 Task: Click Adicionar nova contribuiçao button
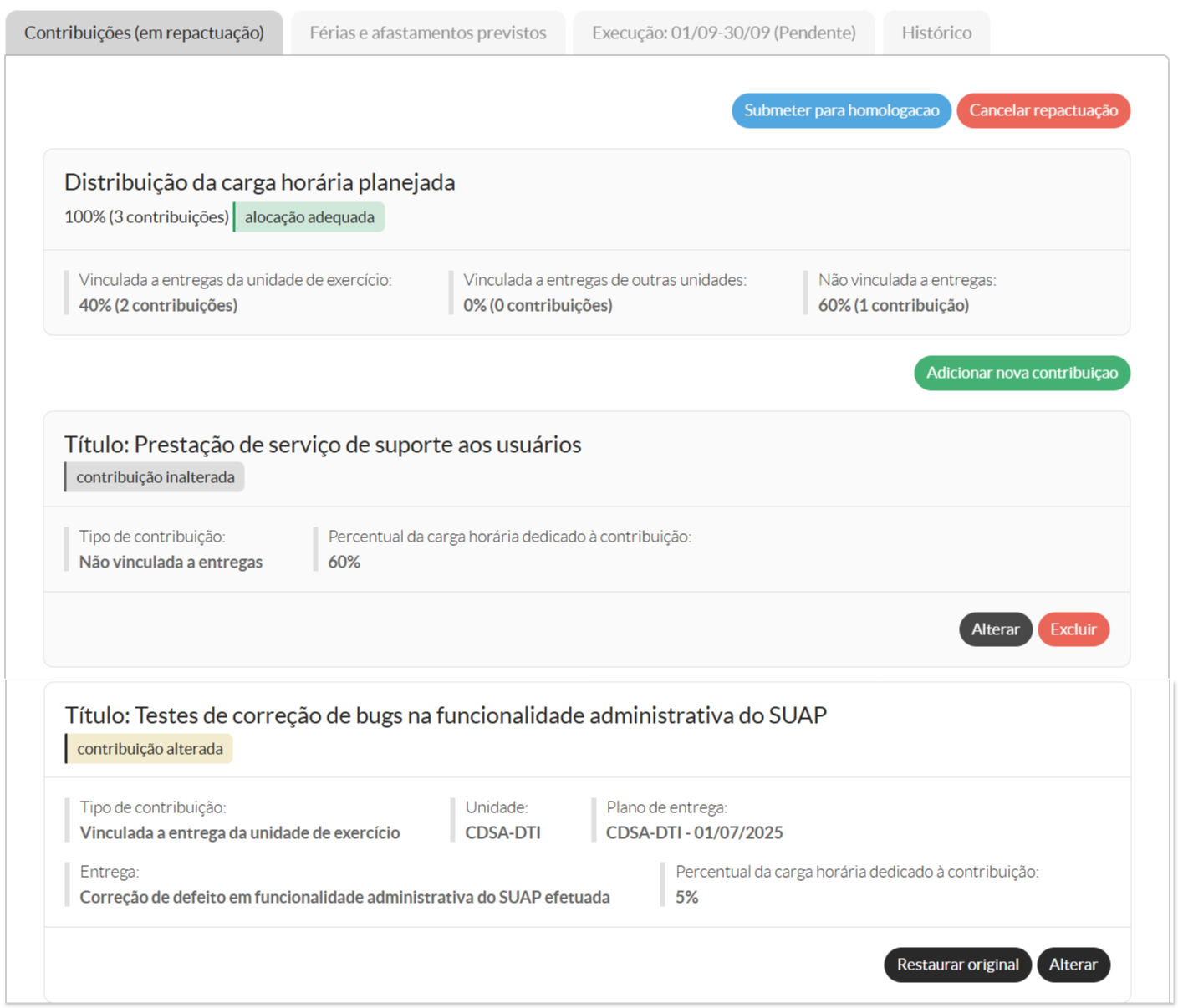pos(1021,373)
